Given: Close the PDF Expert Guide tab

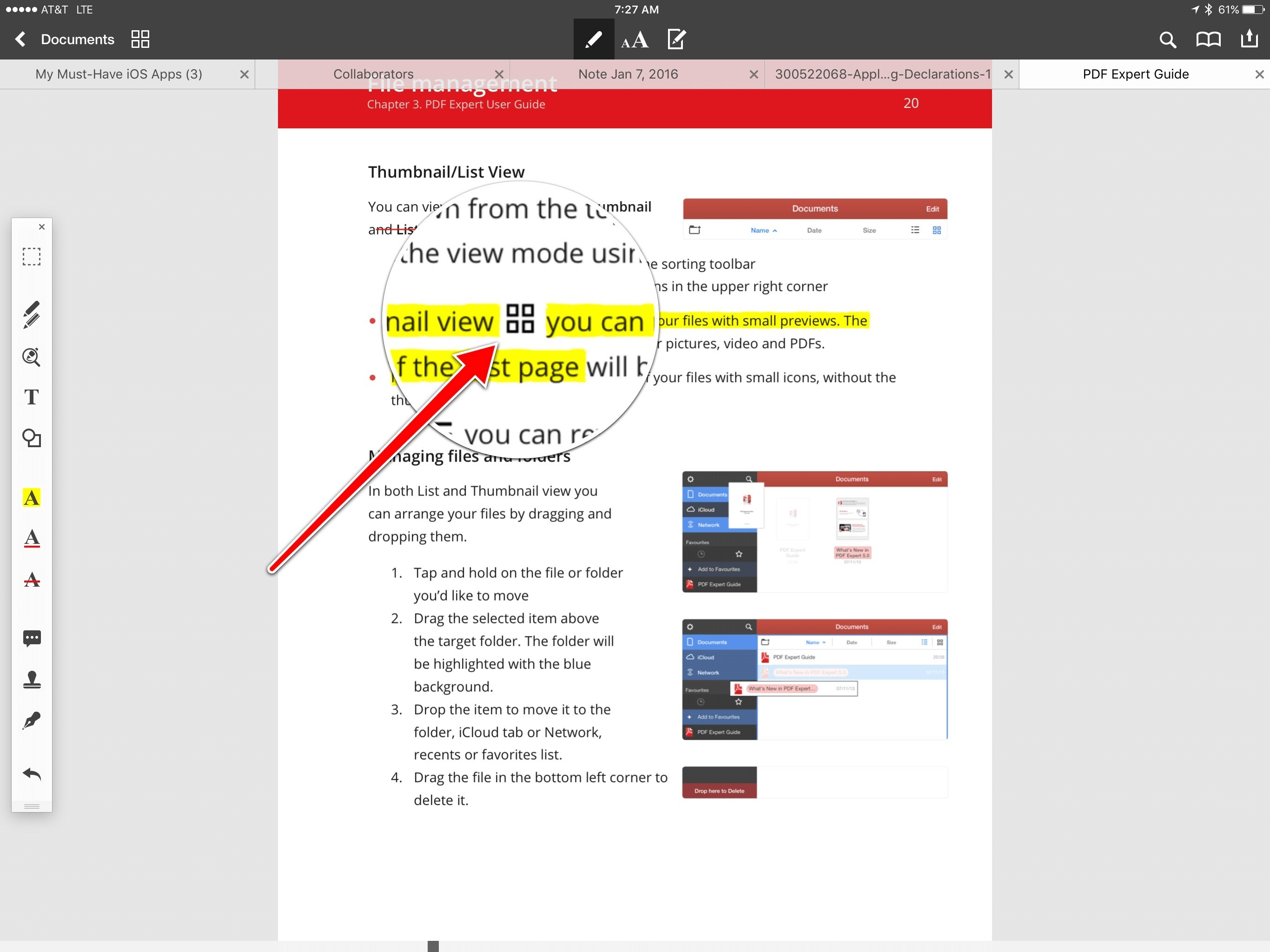Looking at the screenshot, I should coord(1259,75).
